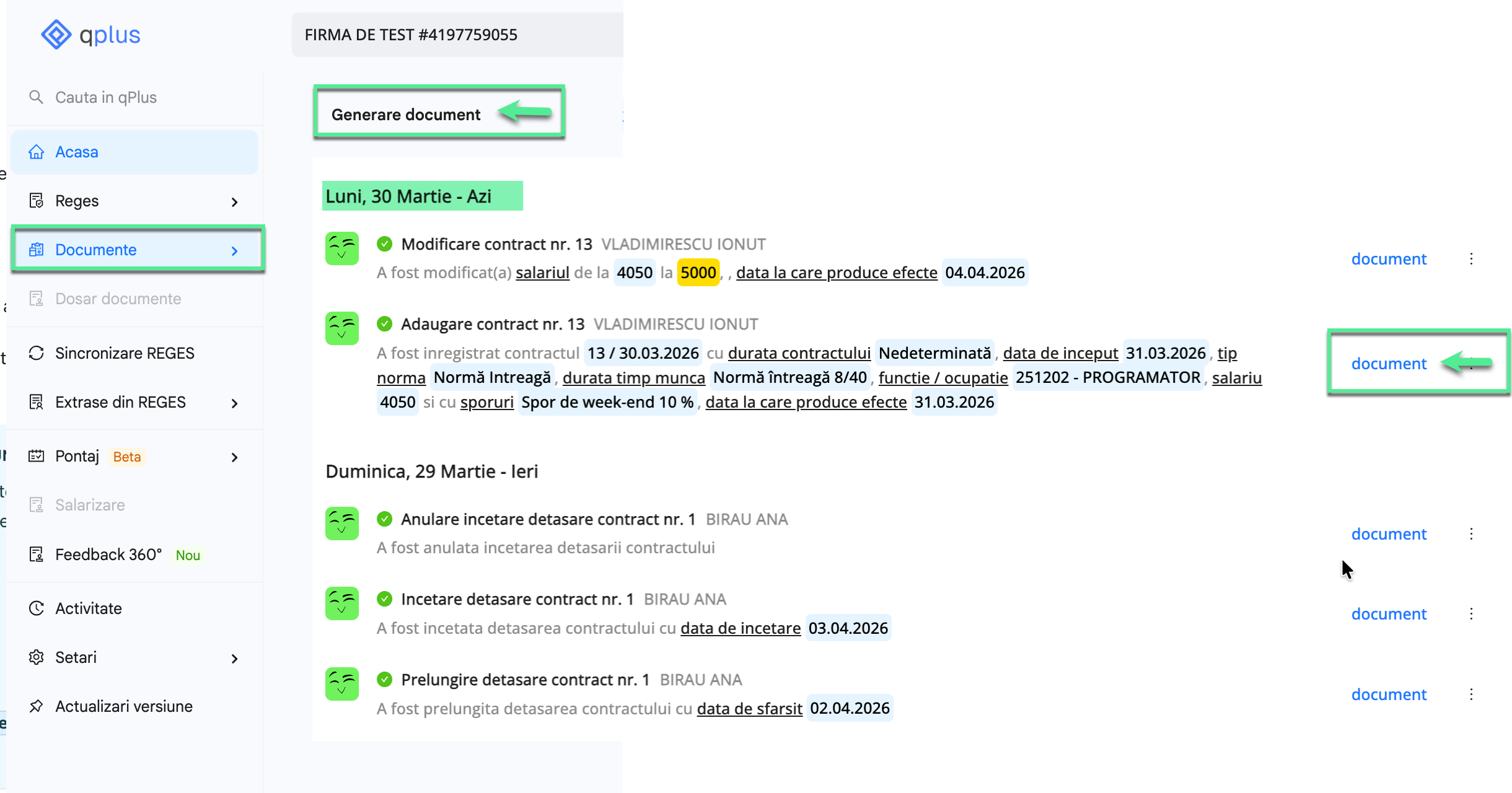The width and height of the screenshot is (1512, 793).
Task: Click the Generare document button
Action: [407, 115]
